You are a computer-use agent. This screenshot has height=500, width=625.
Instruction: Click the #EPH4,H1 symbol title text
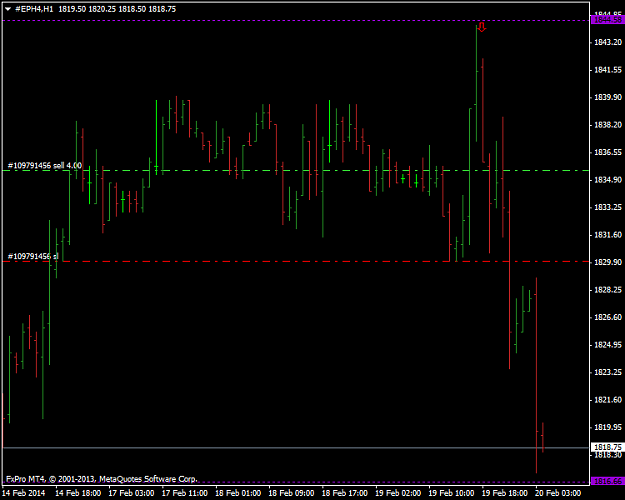click(34, 9)
